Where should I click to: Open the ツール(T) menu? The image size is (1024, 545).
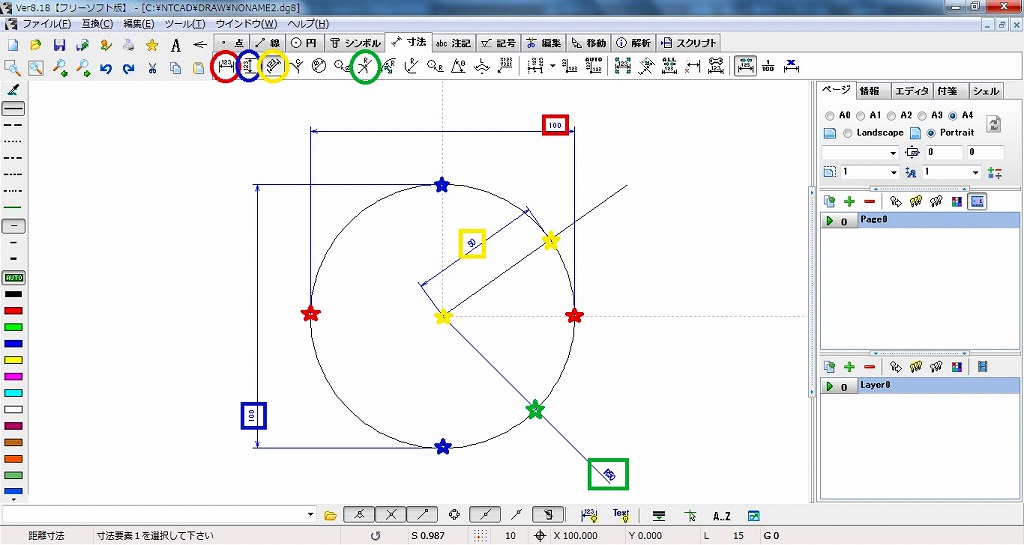184,22
